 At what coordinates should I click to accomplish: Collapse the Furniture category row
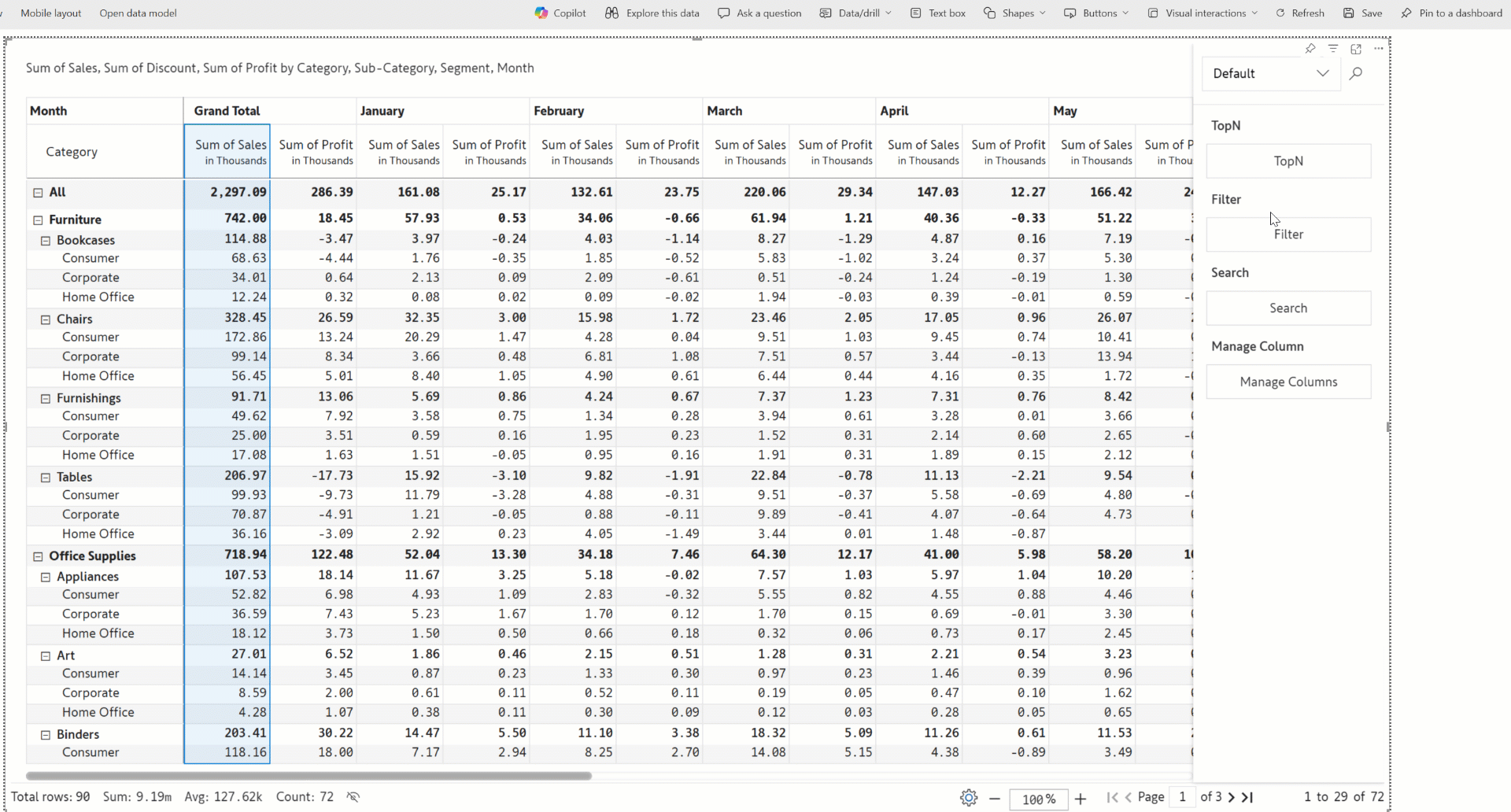click(38, 220)
